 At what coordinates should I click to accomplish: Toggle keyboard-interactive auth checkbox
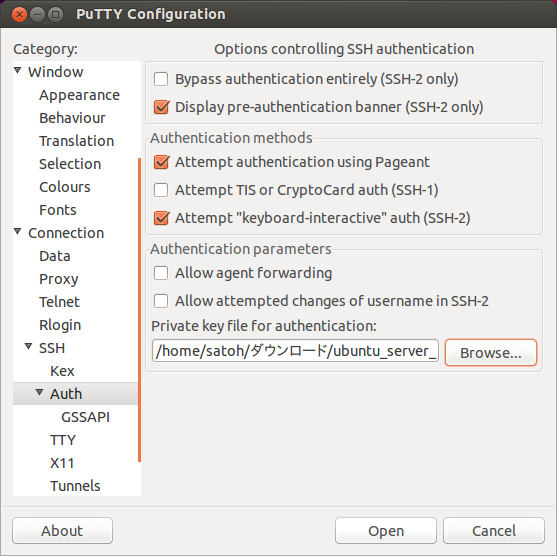(x=161, y=218)
